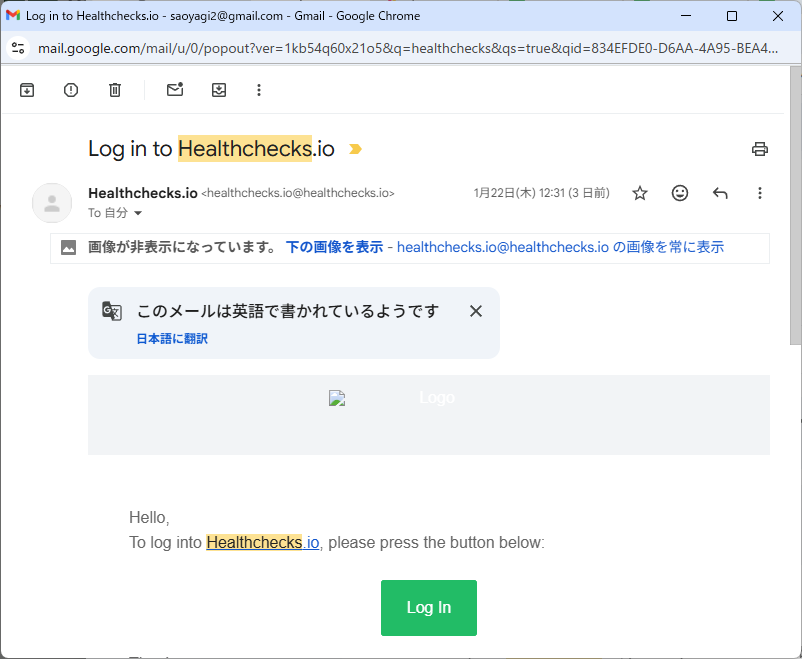This screenshot has width=802, height=659.
Task: Maximize the Chrome popout window
Action: point(732,16)
